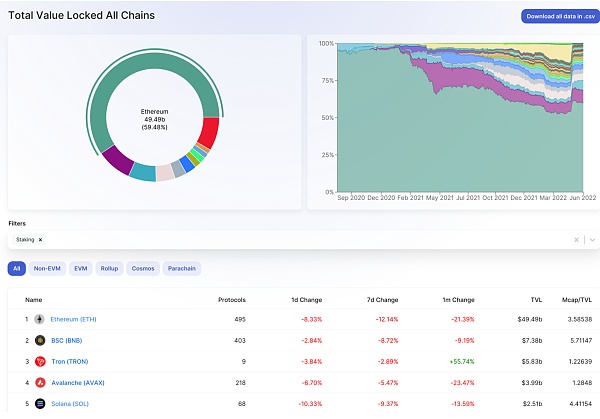
Task: Show Parachain chains
Action: (182, 268)
